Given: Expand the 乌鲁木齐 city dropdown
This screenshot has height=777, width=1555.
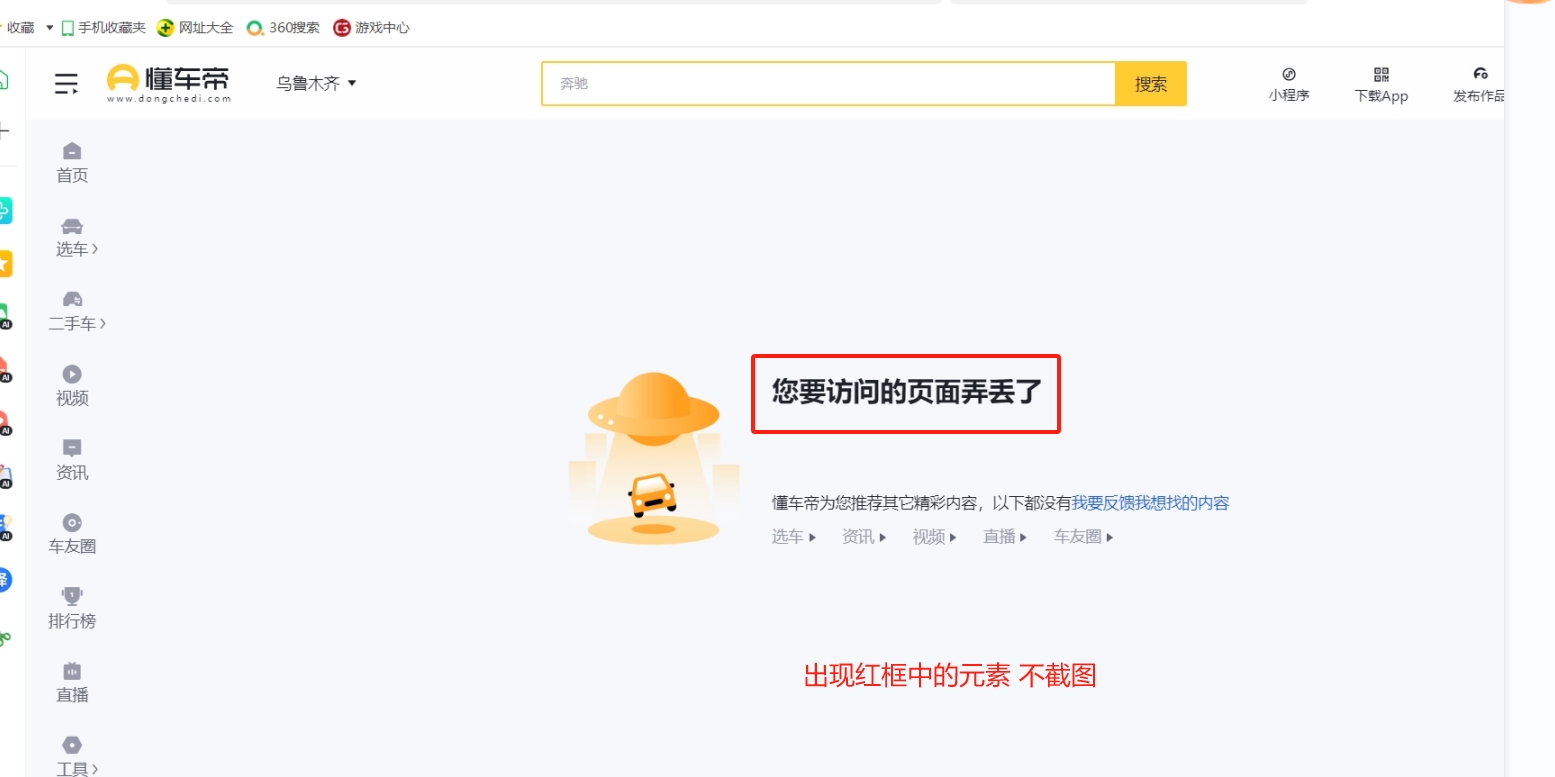Looking at the screenshot, I should [x=316, y=84].
